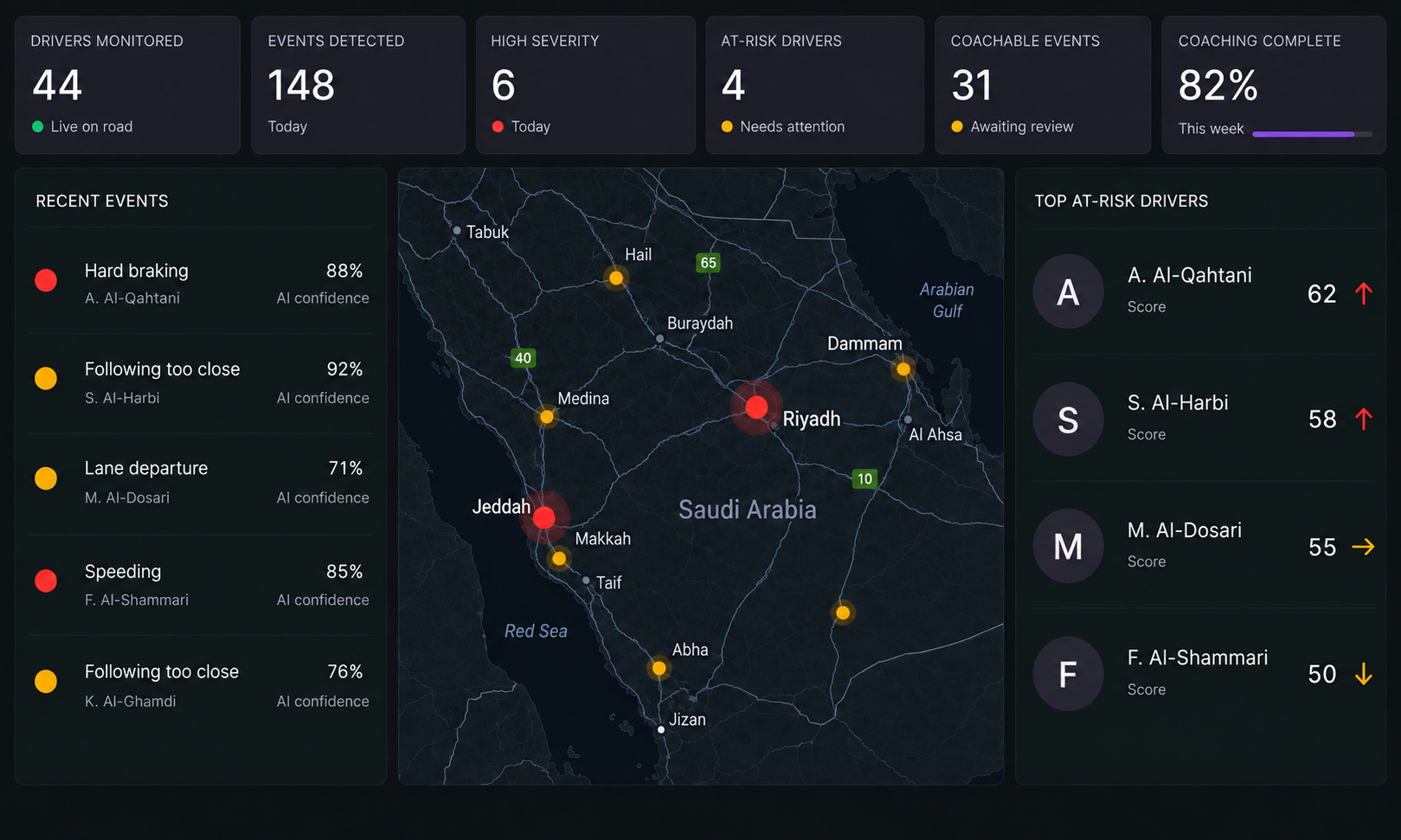Click the Al Ahsa label on the map
Screen dimensions: 1401x840
pos(935,435)
